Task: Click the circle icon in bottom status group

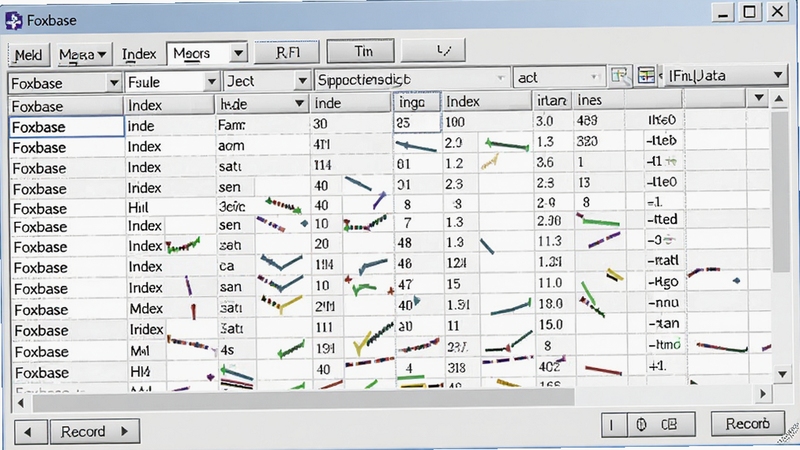Action: (x=642, y=424)
